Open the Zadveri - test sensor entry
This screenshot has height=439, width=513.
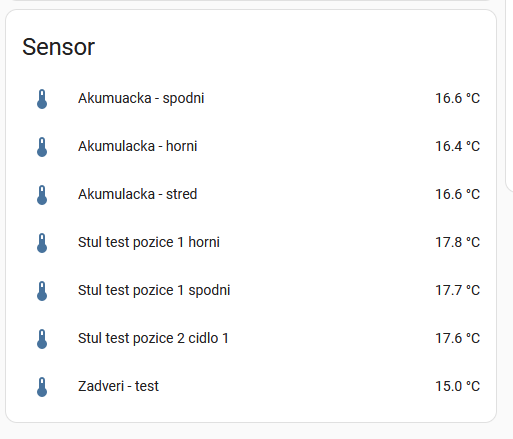click(118, 386)
